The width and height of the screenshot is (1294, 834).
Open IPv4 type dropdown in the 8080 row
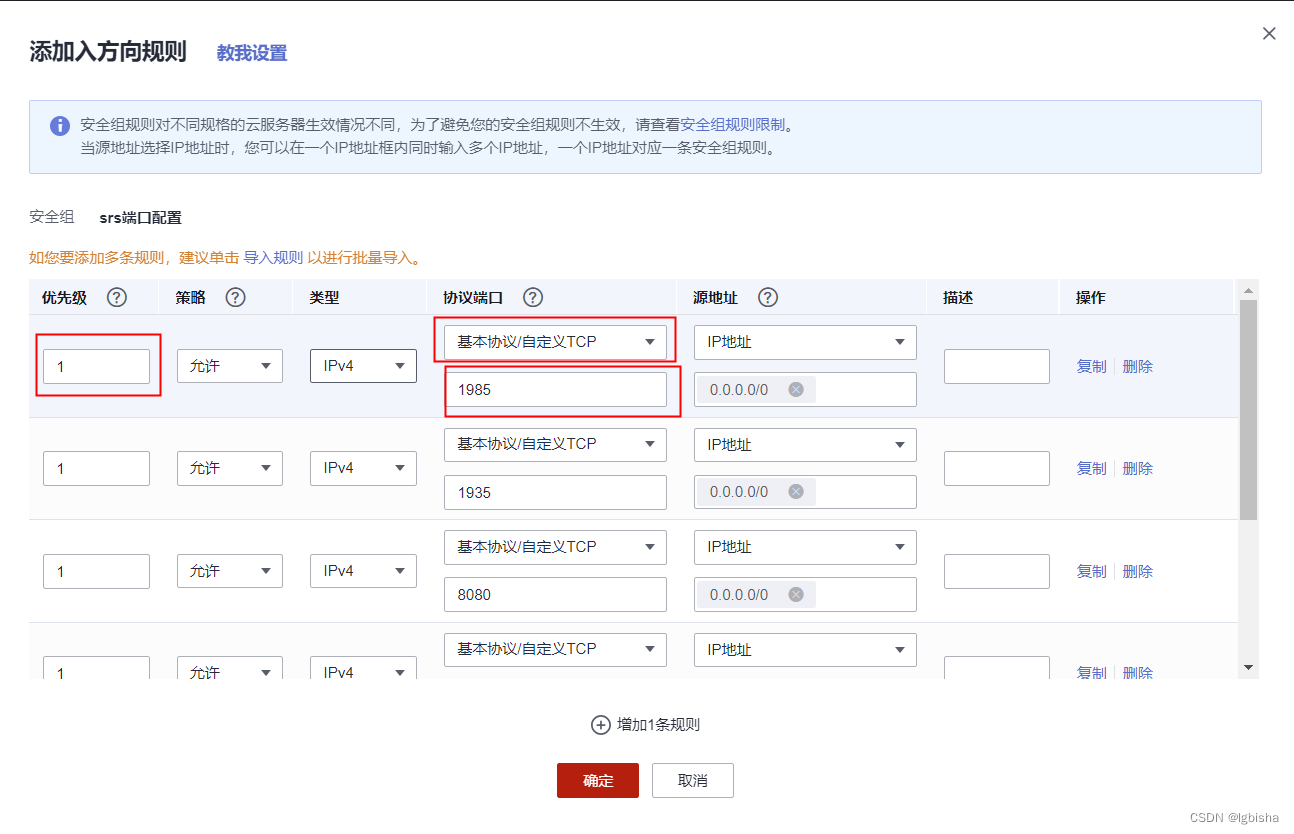point(363,571)
